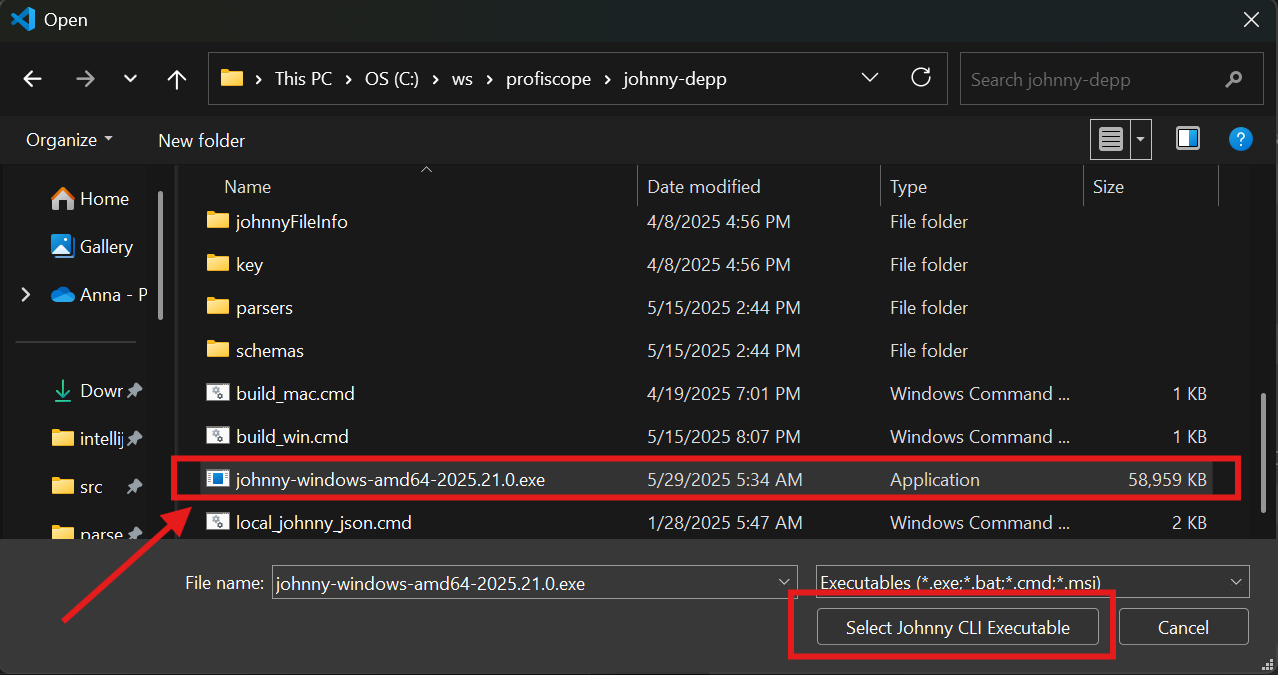Open the File name dropdown arrow
The image size is (1278, 675).
tap(784, 582)
